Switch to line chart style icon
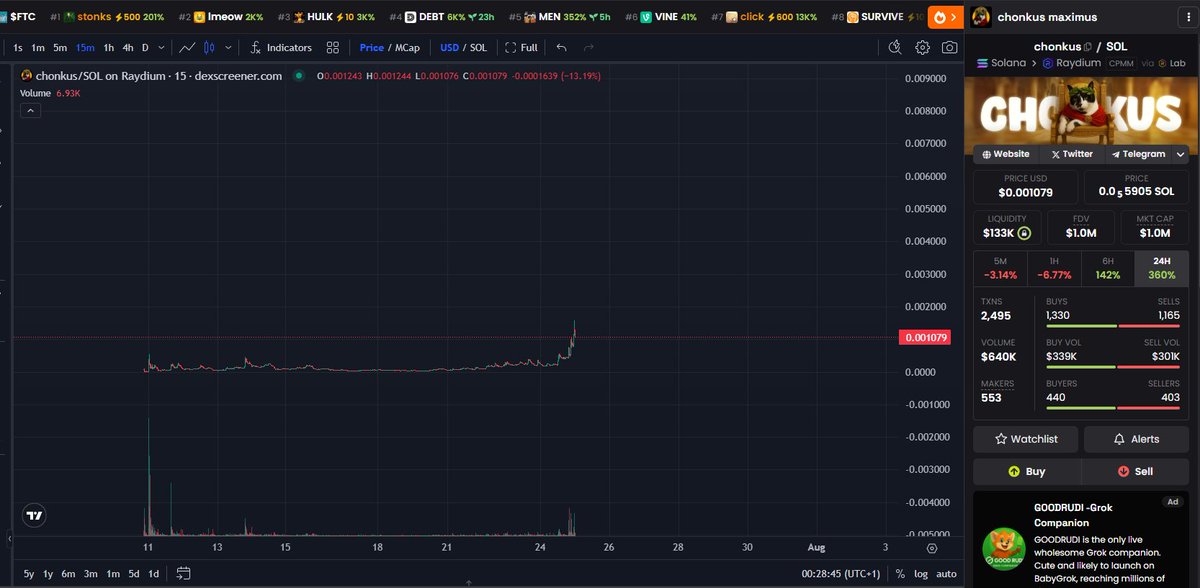1200x588 pixels. click(186, 47)
